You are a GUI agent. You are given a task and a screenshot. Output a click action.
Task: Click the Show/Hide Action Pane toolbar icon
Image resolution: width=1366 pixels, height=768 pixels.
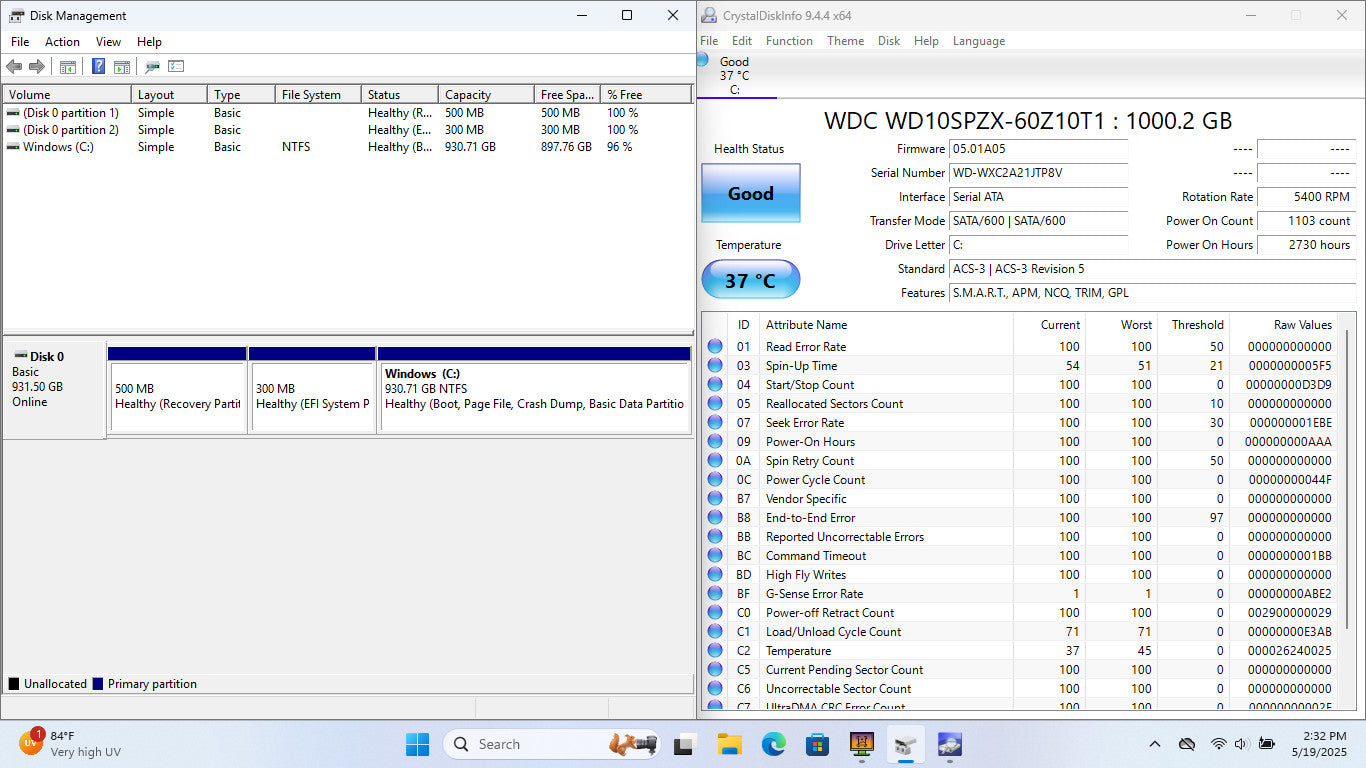(122, 67)
